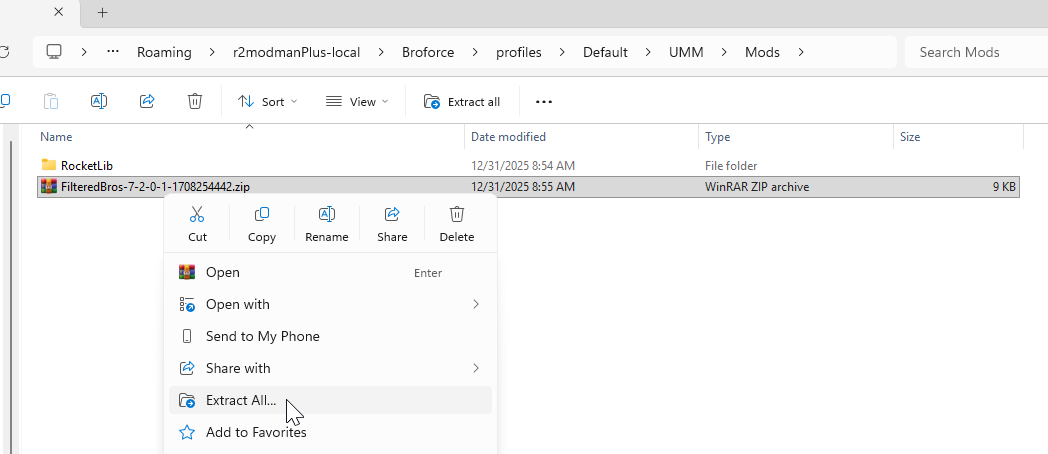Click the Rename icon in context menu

(326, 223)
